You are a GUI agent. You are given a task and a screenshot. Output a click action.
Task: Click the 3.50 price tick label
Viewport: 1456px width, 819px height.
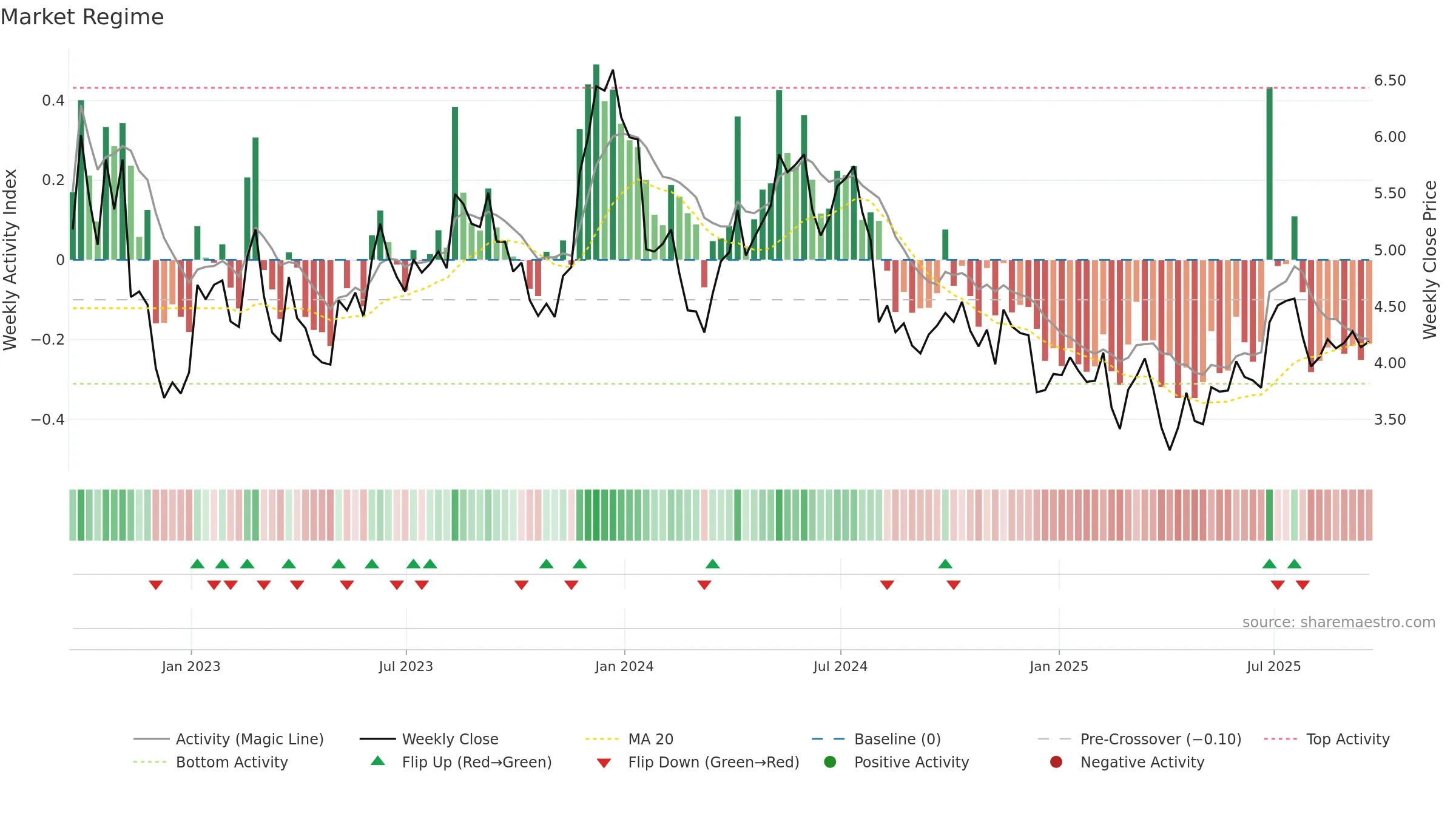pyautogui.click(x=1390, y=419)
